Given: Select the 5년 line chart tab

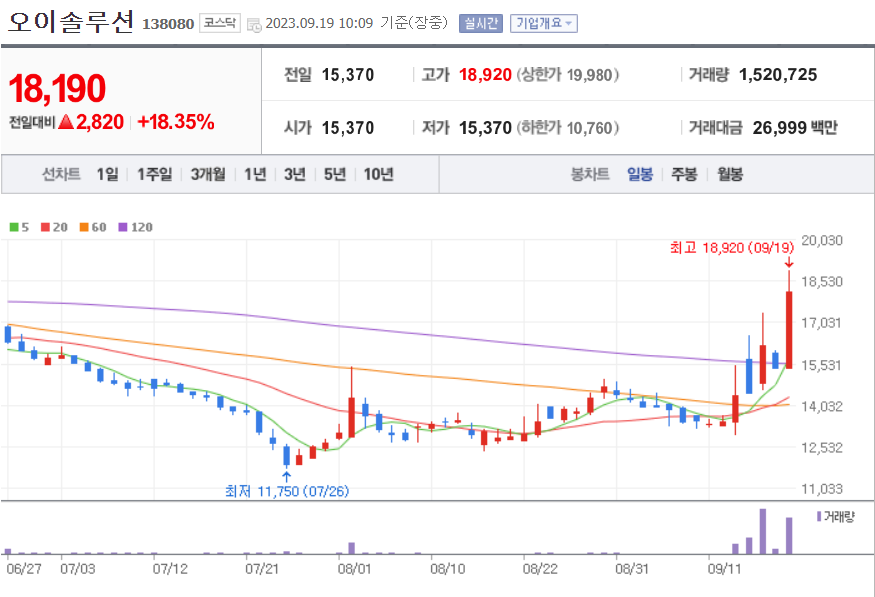Looking at the screenshot, I should click(335, 174).
